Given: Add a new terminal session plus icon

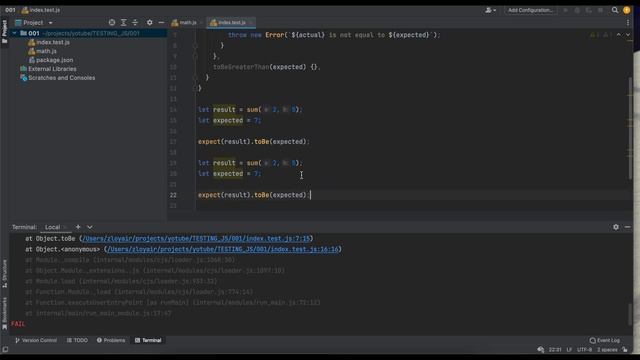Looking at the screenshot, I should (x=78, y=227).
